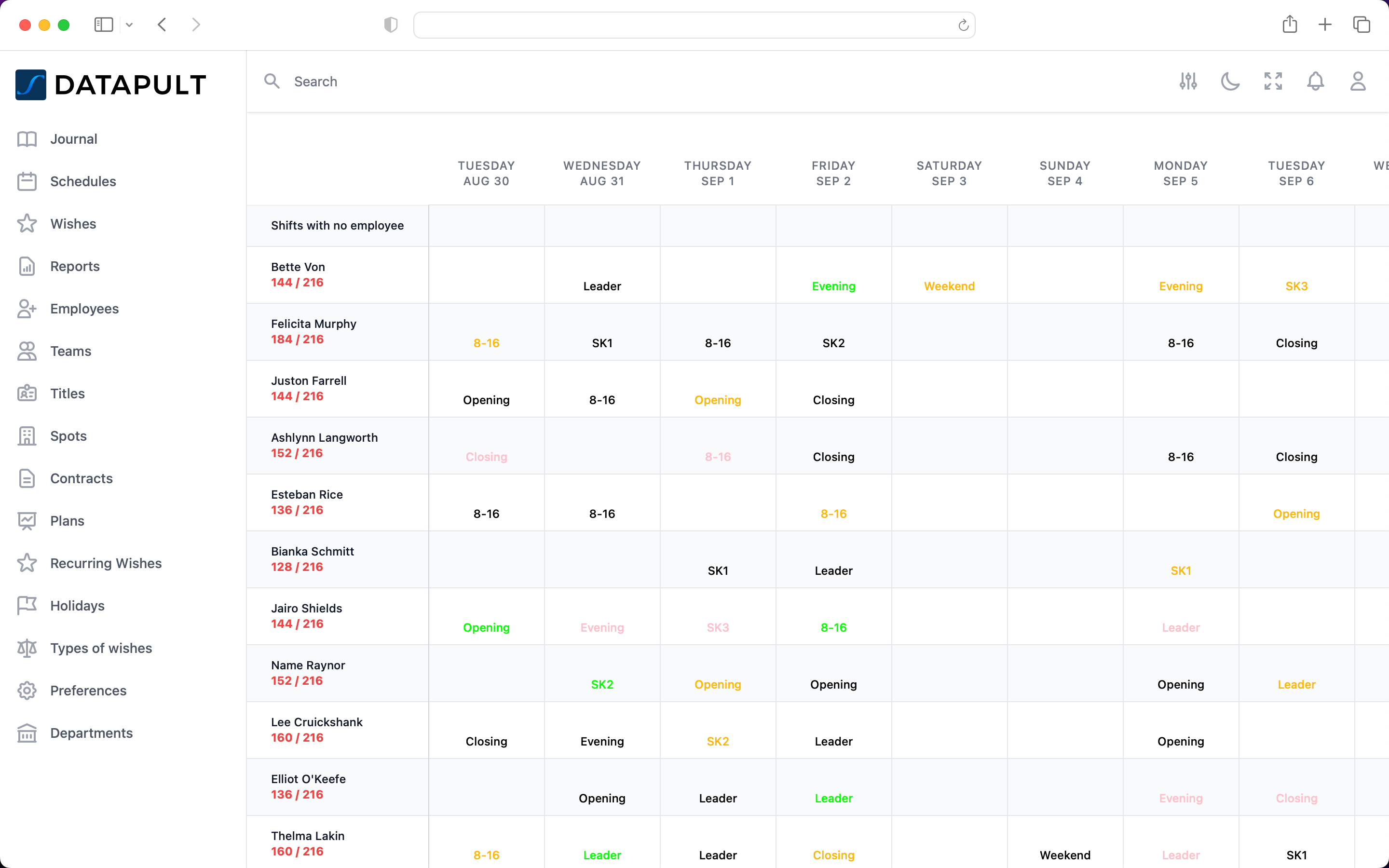Viewport: 1389px width, 868px height.
Task: Click the Search input field
Action: tap(517, 81)
